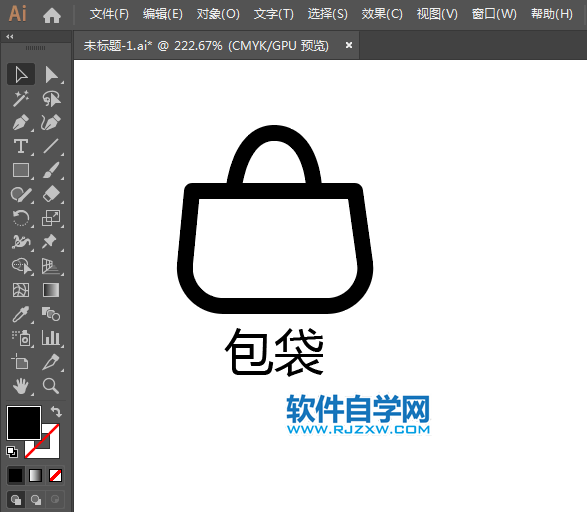Select the Magic Wand tool
Image resolution: width=587 pixels, height=512 pixels.
(21, 98)
